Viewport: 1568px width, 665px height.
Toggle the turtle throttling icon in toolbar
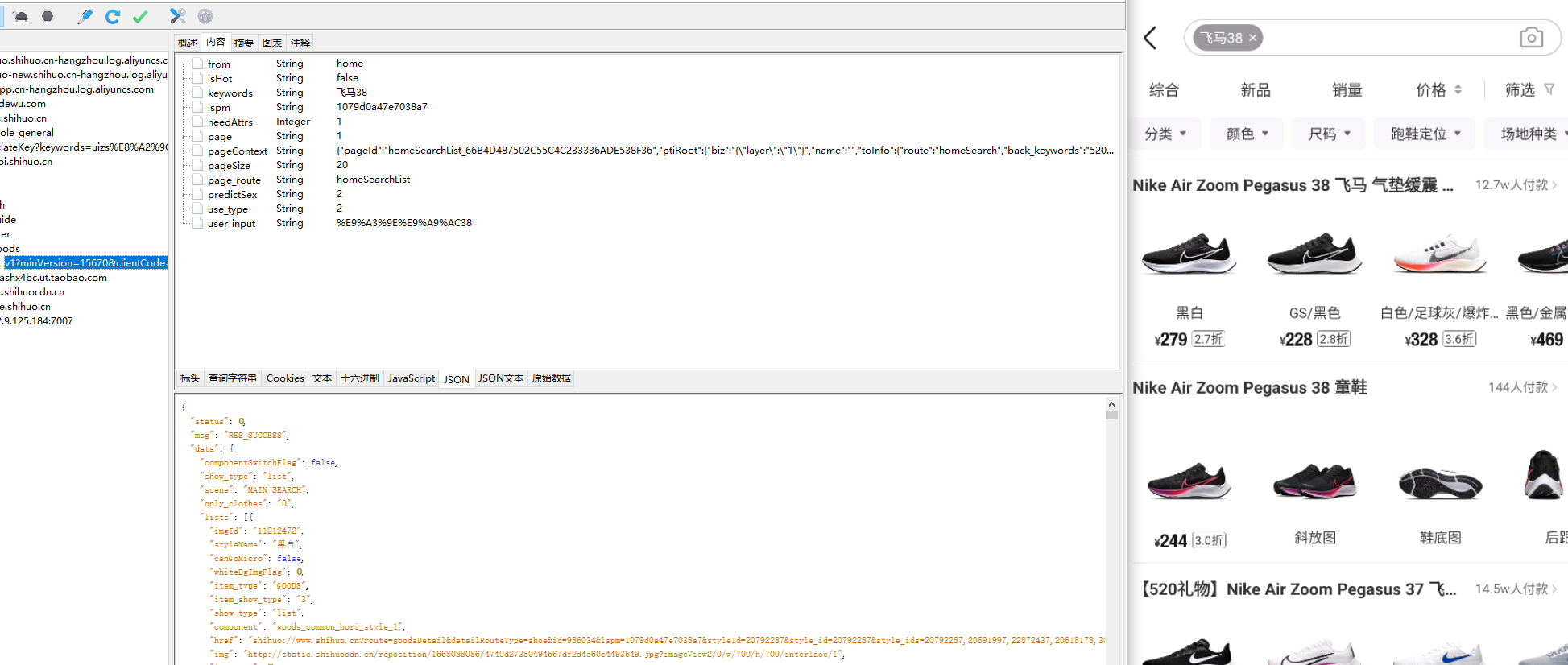click(x=21, y=16)
